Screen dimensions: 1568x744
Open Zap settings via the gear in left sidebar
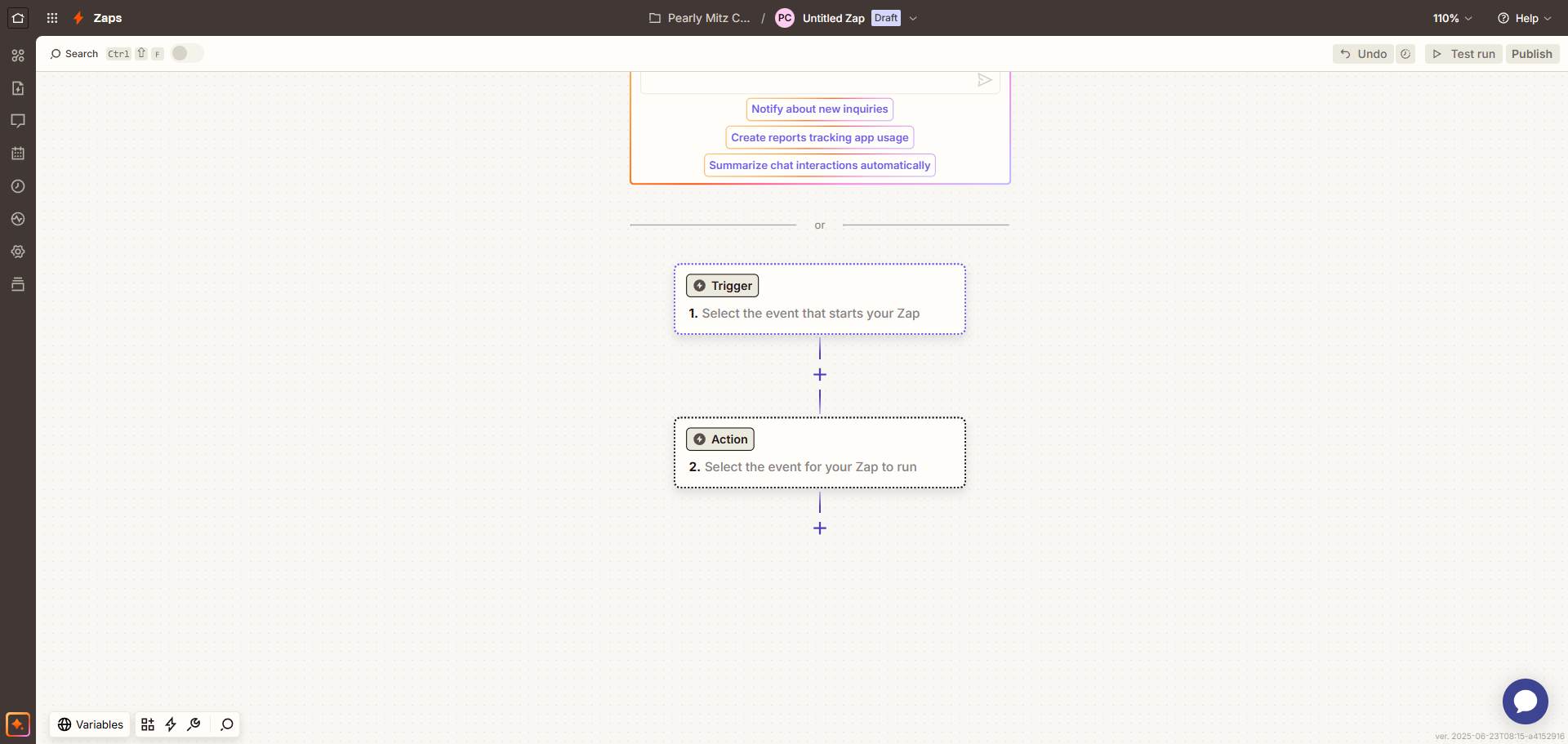coord(18,252)
